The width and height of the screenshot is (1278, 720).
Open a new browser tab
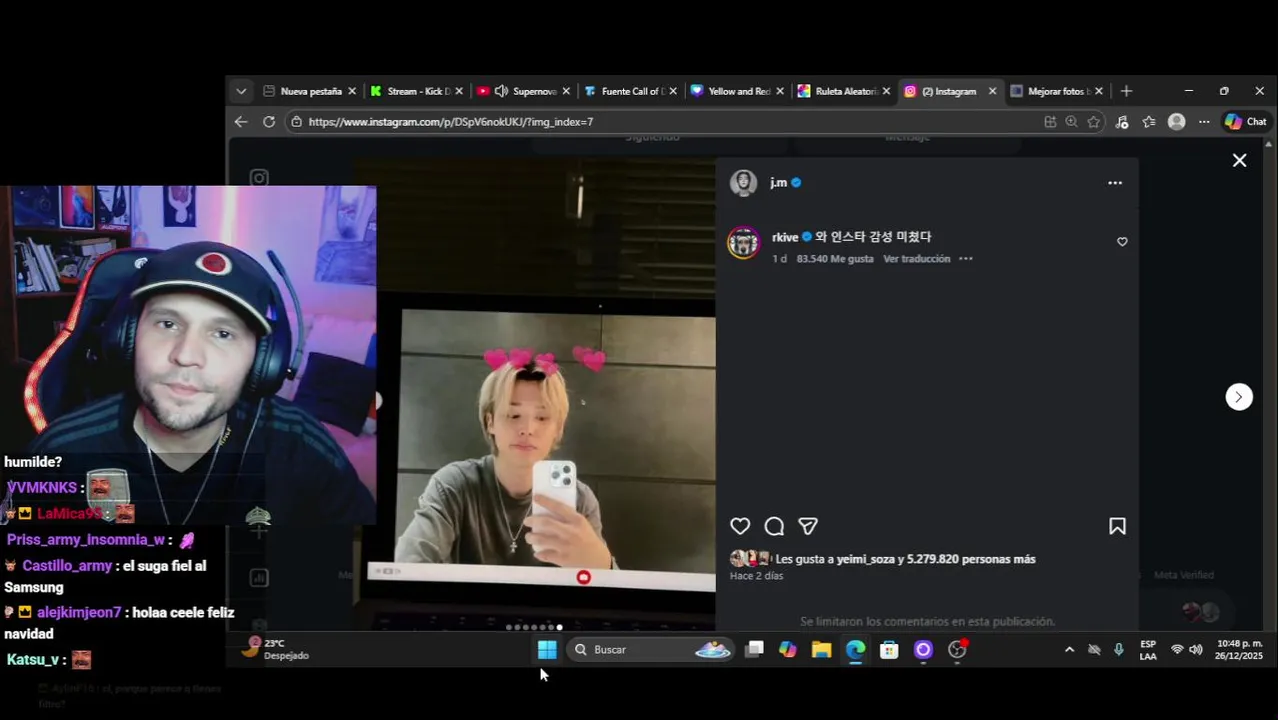1126,91
